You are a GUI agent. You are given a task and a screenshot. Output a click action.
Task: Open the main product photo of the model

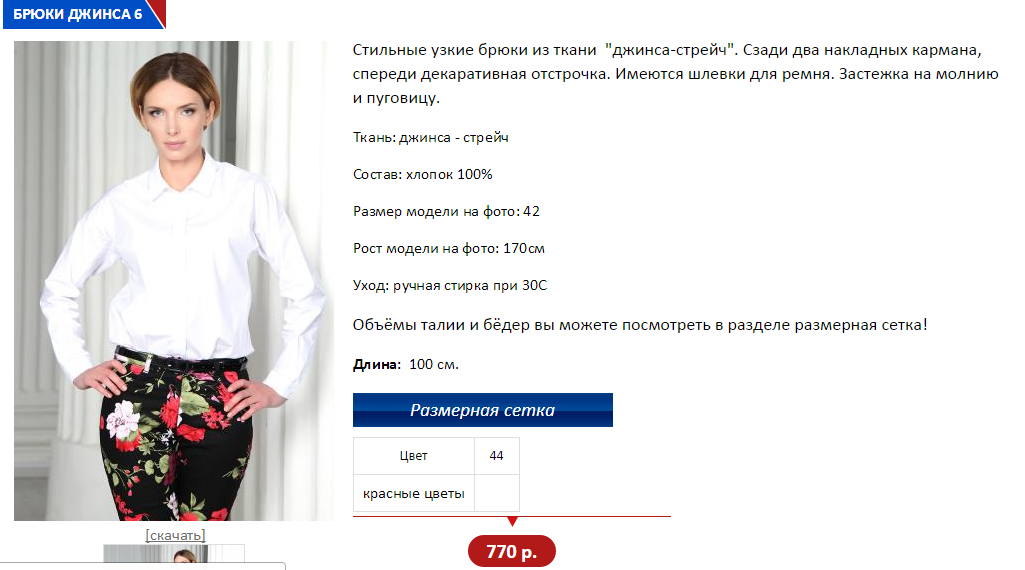tap(174, 280)
